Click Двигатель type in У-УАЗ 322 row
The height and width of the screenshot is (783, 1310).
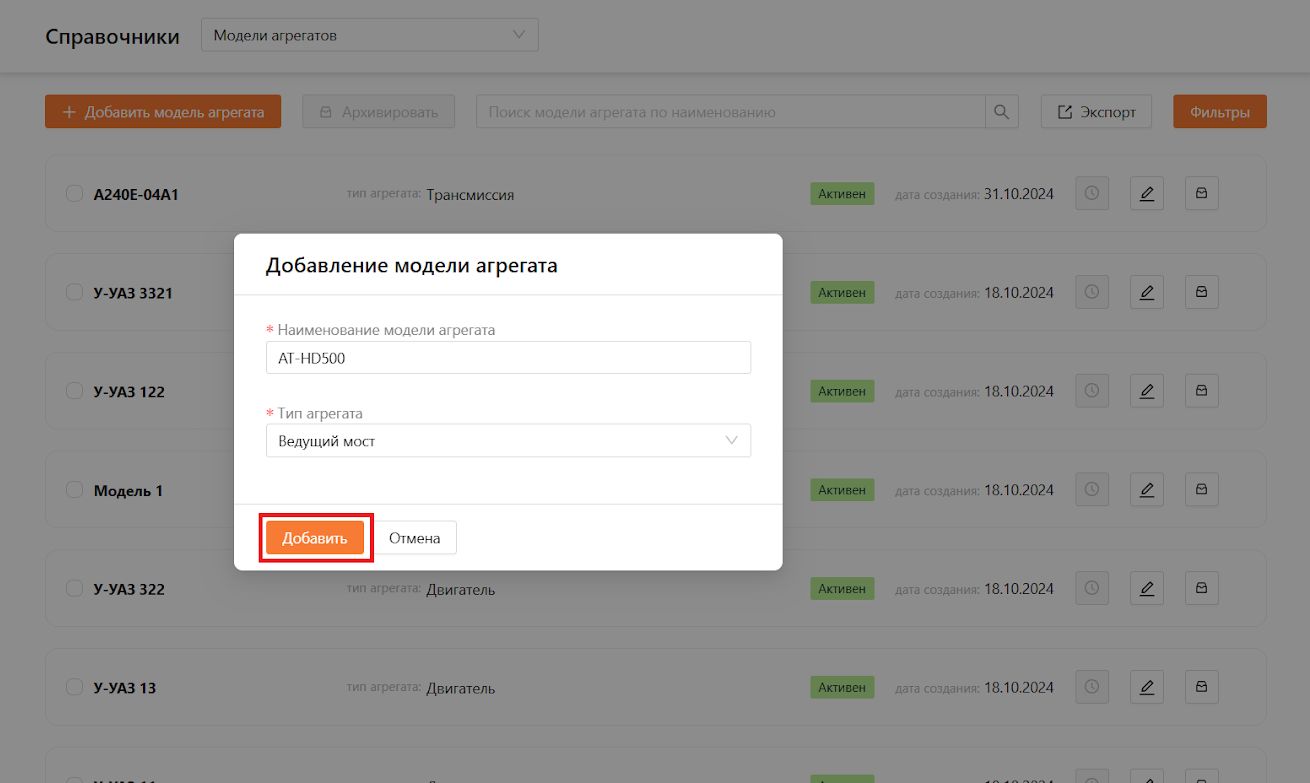click(461, 590)
